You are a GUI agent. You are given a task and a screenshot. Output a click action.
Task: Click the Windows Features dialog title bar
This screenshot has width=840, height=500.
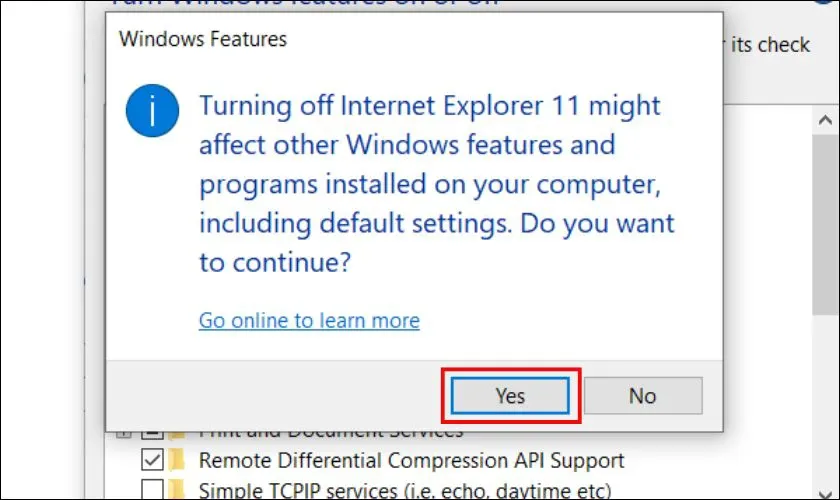(400, 40)
